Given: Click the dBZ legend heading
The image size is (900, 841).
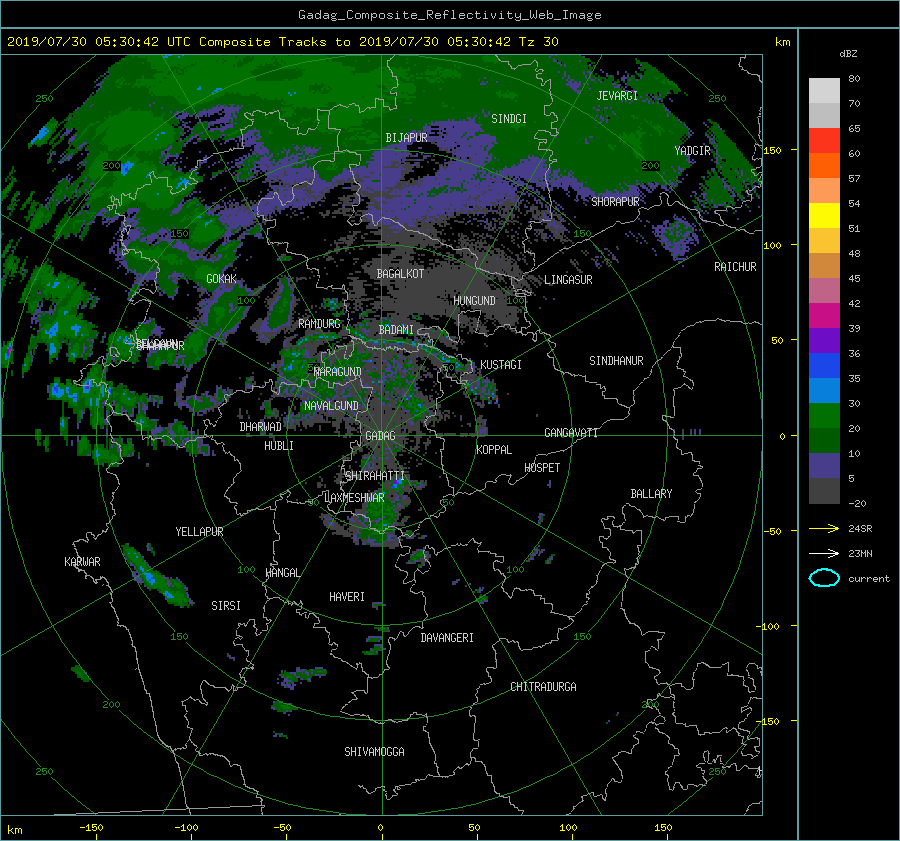Looking at the screenshot, I should point(848,53).
